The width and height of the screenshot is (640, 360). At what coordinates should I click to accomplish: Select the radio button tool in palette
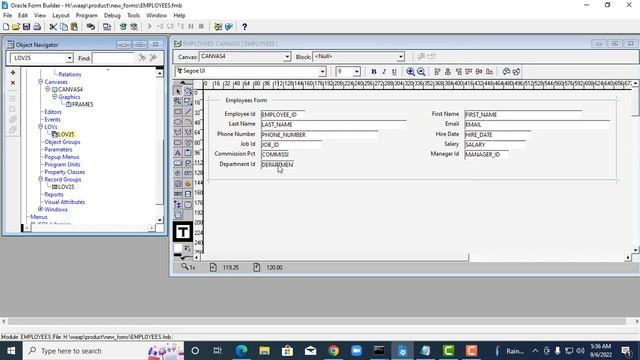tap(178, 173)
